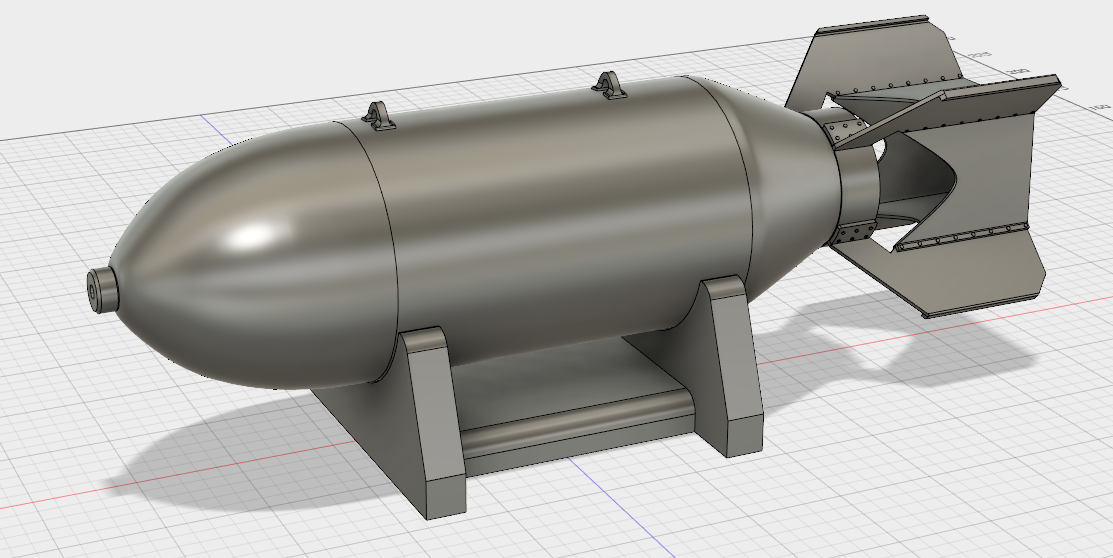
Task: Select the lifting lug nearest the tail
Action: (x=610, y=85)
